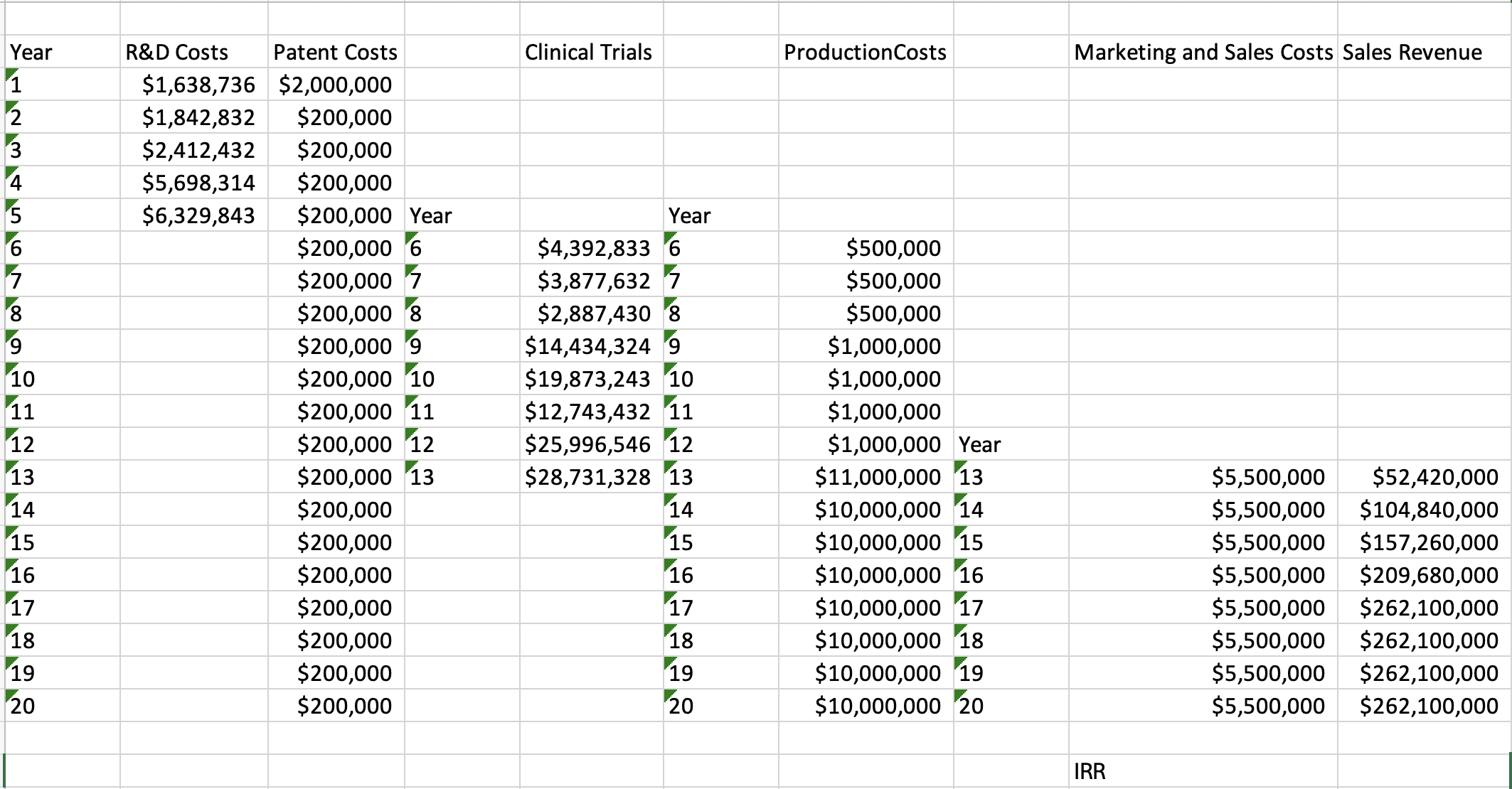Select the $200,000 patent cost in year 16 row
This screenshot has width=1512, height=789.
pos(336,575)
